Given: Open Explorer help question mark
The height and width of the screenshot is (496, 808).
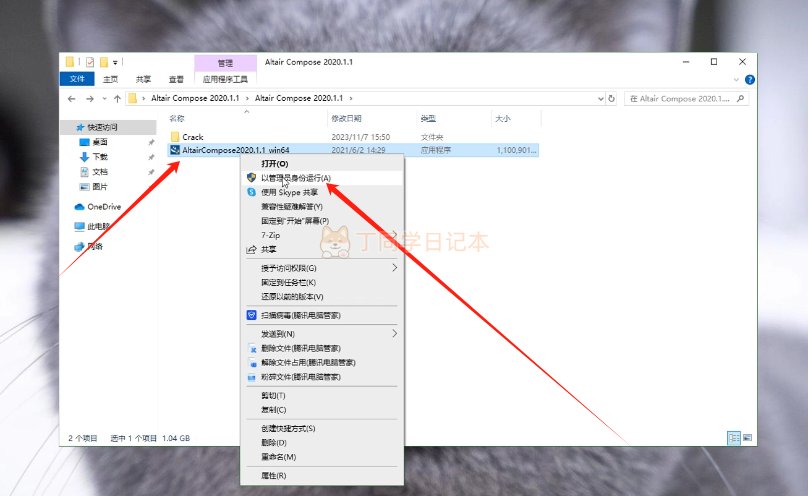Looking at the screenshot, I should 750,79.
